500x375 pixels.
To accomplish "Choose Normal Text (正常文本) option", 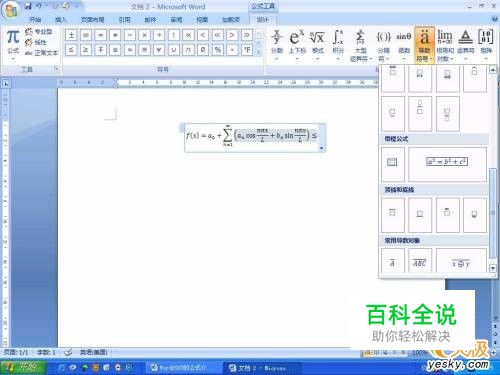I will 41,53.
